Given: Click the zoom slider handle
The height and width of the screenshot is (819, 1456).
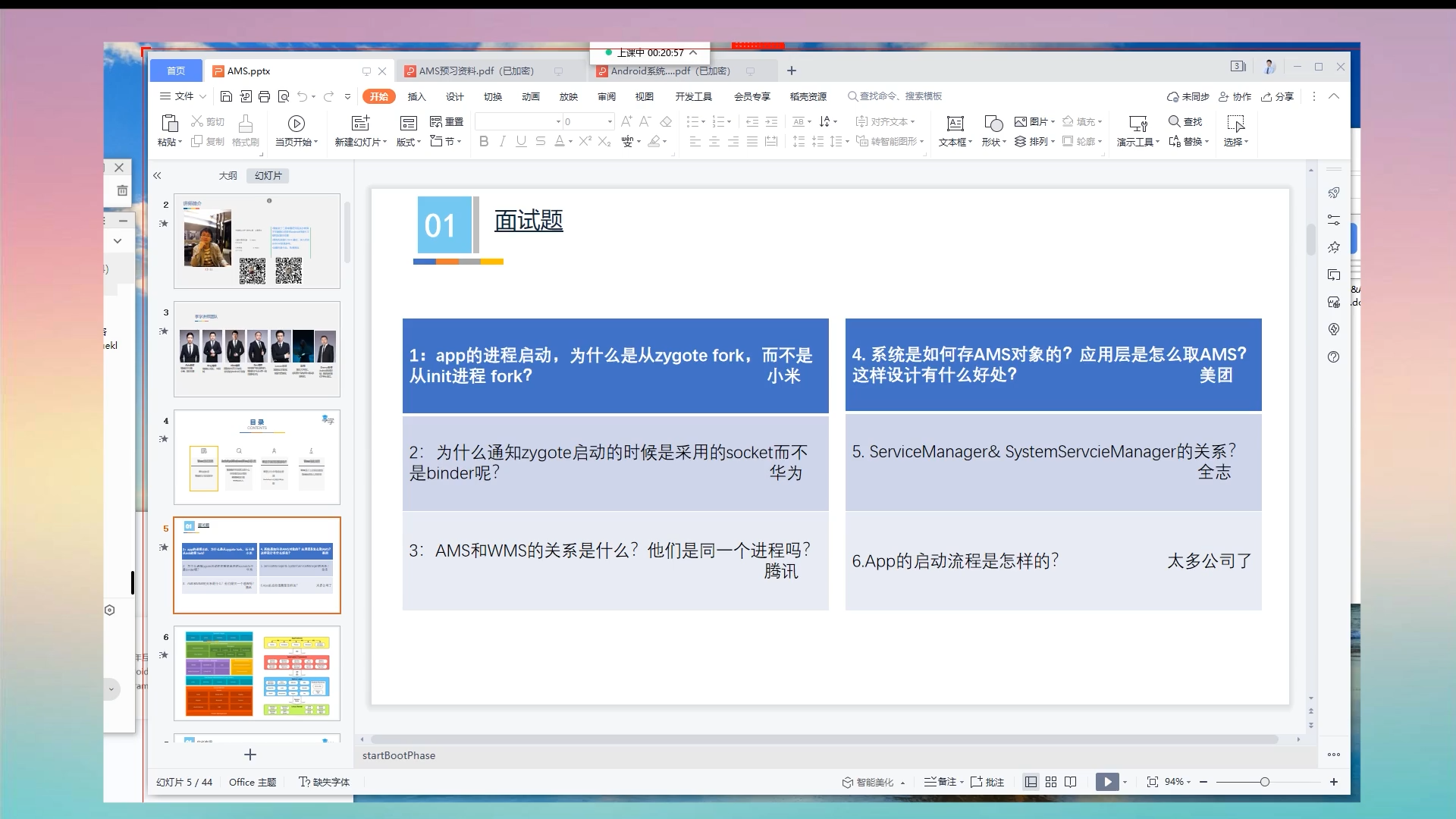Looking at the screenshot, I should coord(1264,782).
